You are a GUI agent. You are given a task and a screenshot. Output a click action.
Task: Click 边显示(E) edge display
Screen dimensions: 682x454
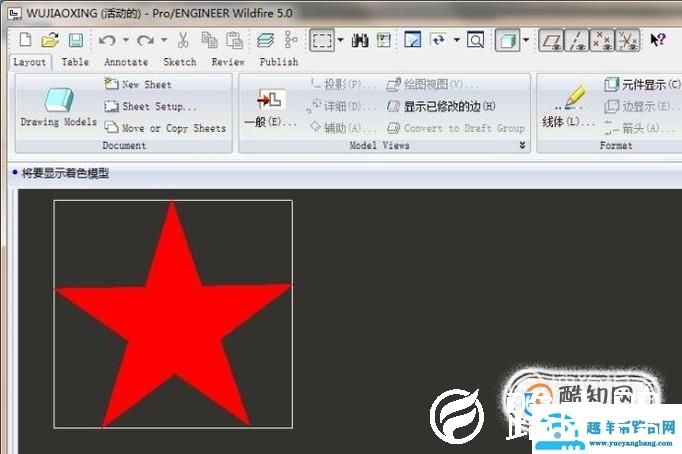641,106
